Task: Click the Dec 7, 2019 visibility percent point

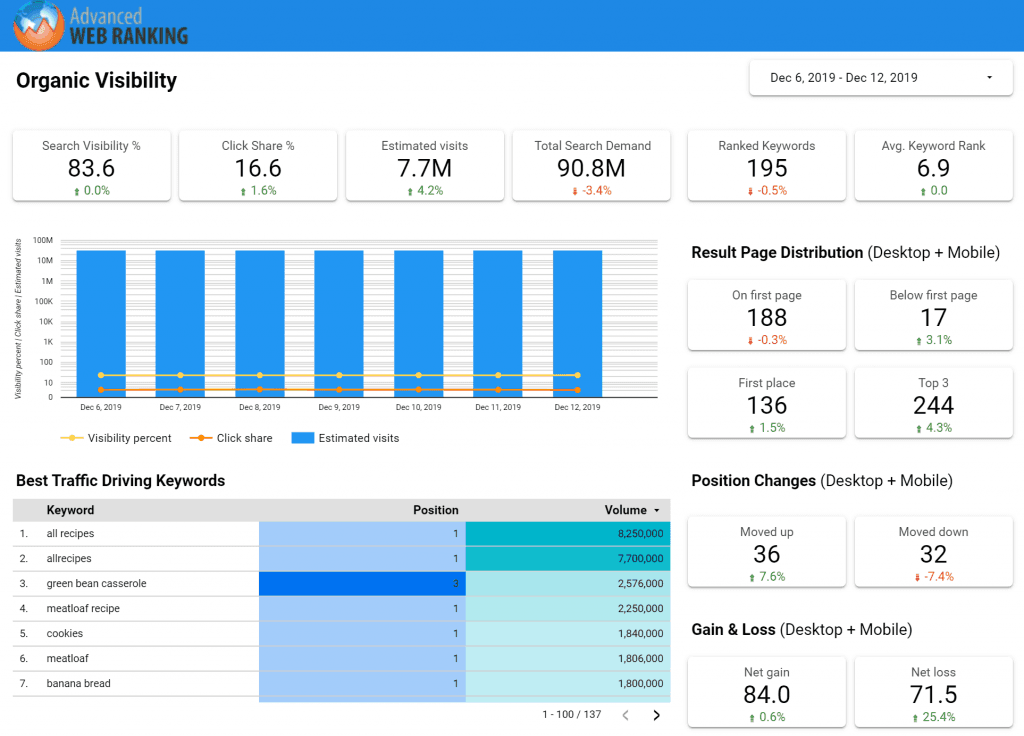Action: point(180,375)
